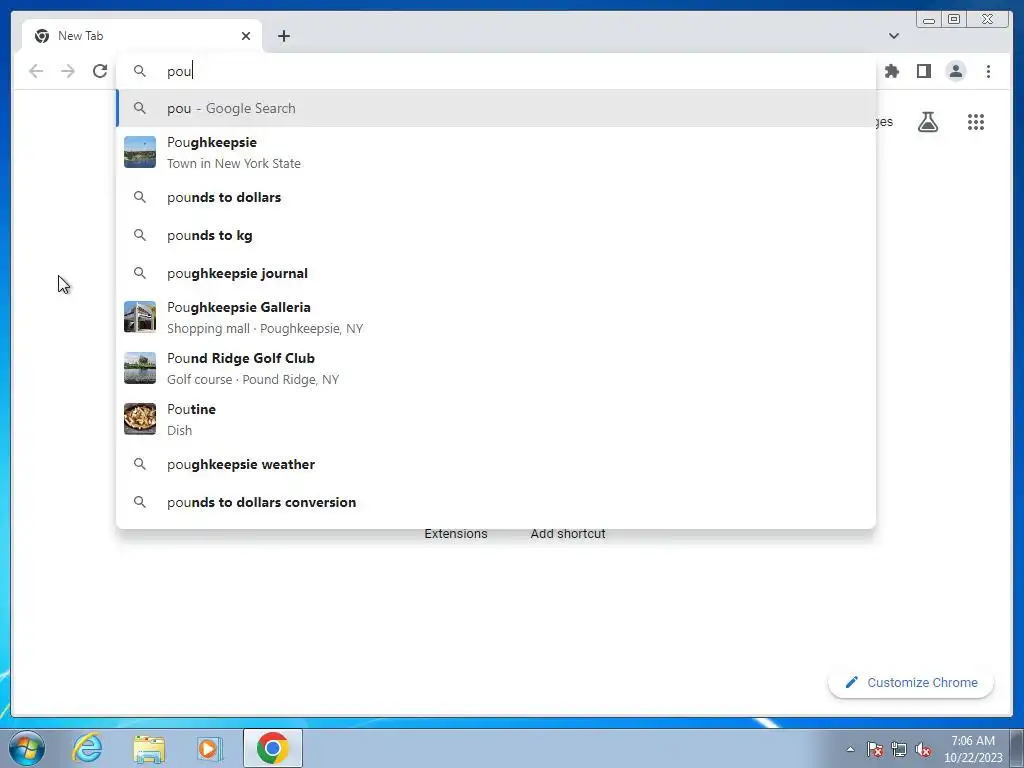This screenshot has height=768, width=1024.
Task: Click the Customize Chrome button
Action: (x=911, y=682)
